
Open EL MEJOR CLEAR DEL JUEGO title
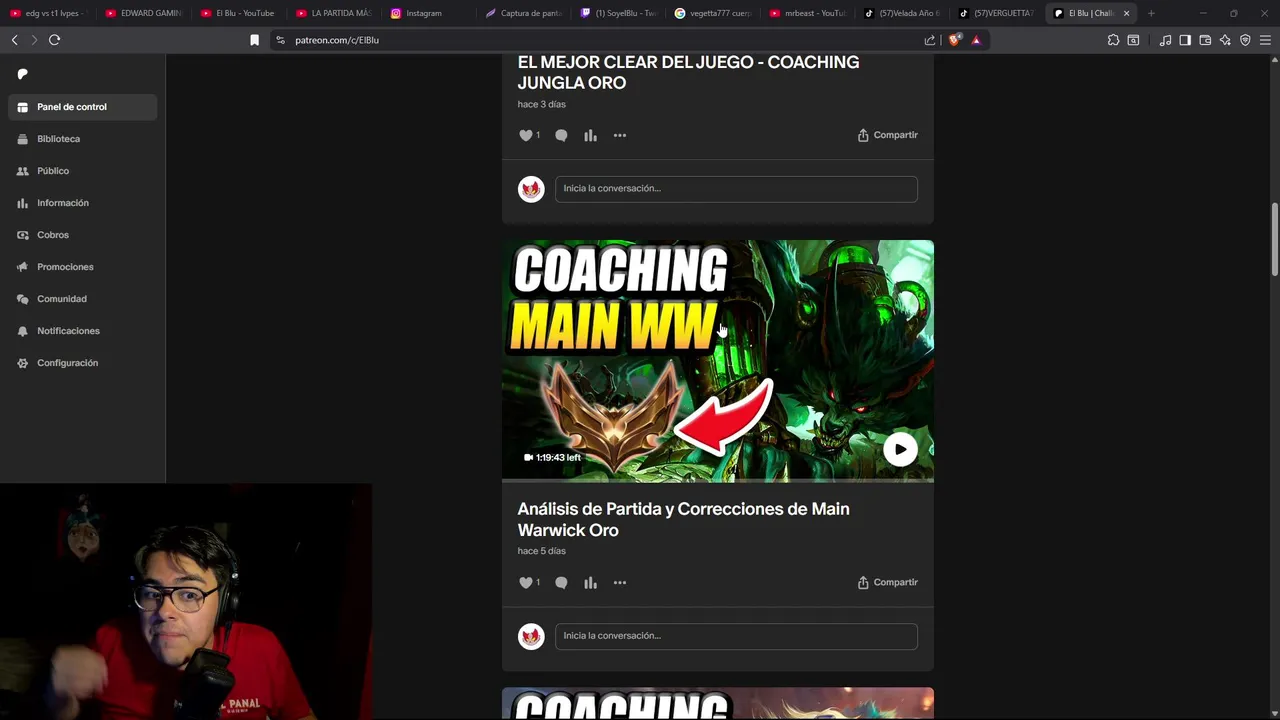(x=688, y=72)
